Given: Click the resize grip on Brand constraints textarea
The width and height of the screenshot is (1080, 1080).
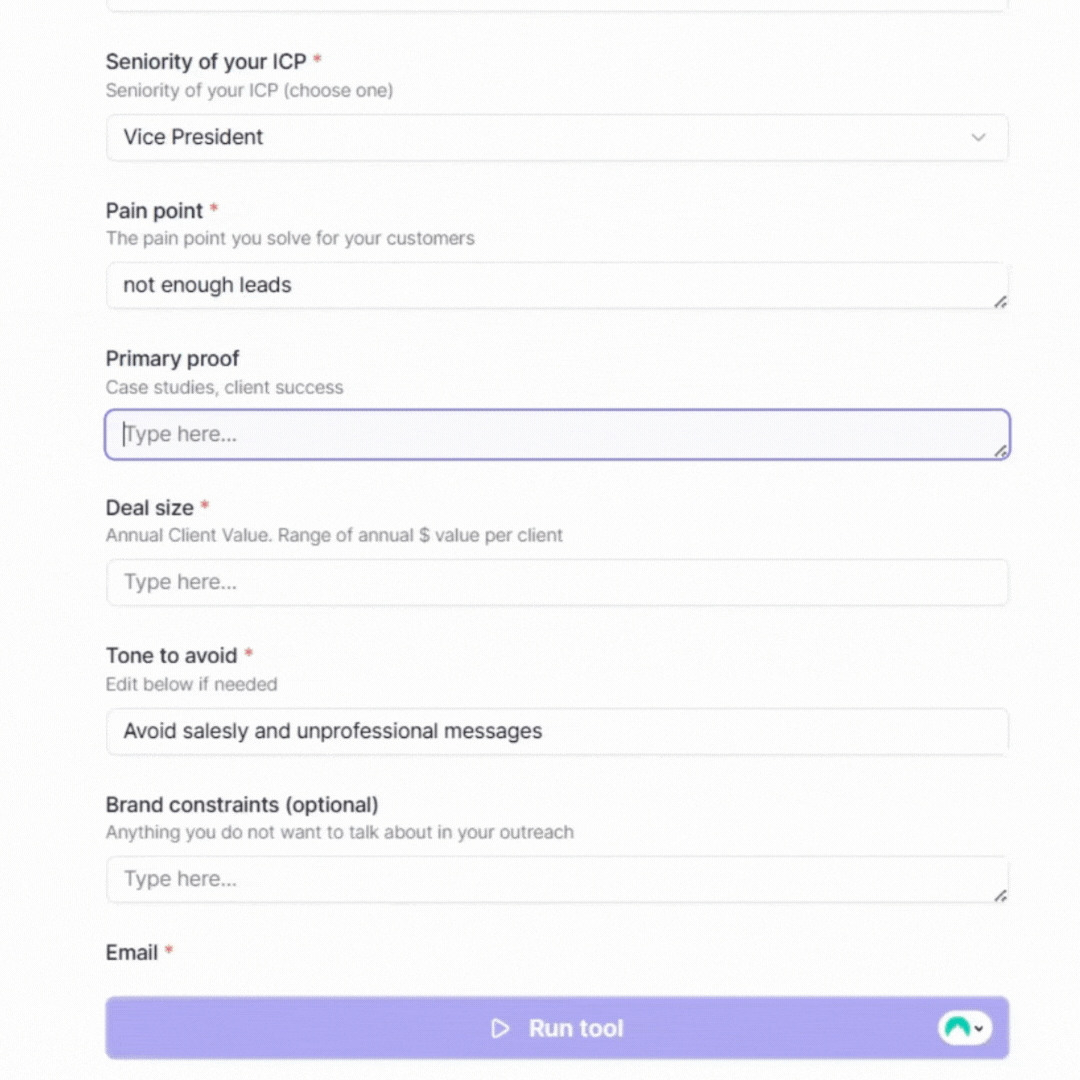Looking at the screenshot, I should (1001, 895).
